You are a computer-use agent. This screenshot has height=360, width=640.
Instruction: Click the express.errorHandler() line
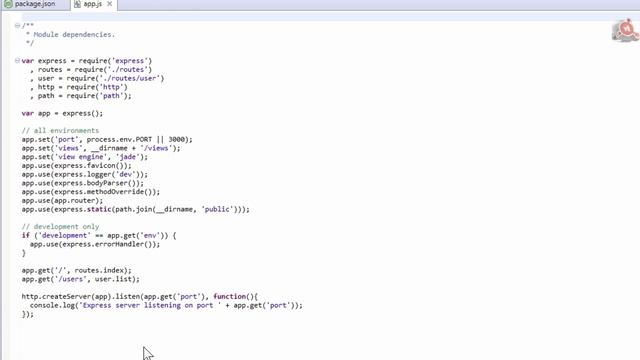point(95,244)
